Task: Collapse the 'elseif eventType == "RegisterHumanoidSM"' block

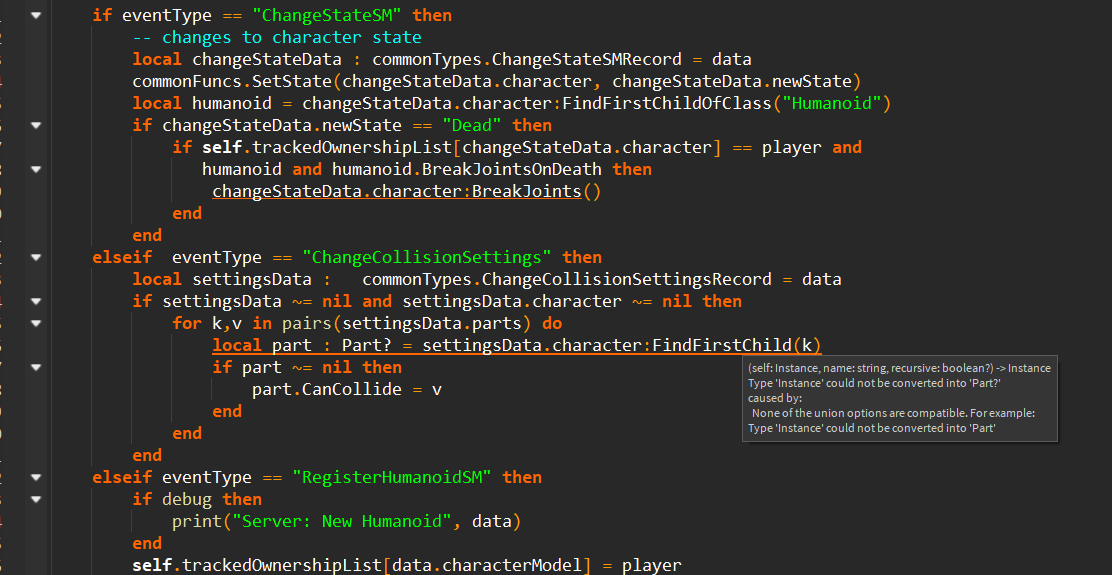Action: click(36, 477)
